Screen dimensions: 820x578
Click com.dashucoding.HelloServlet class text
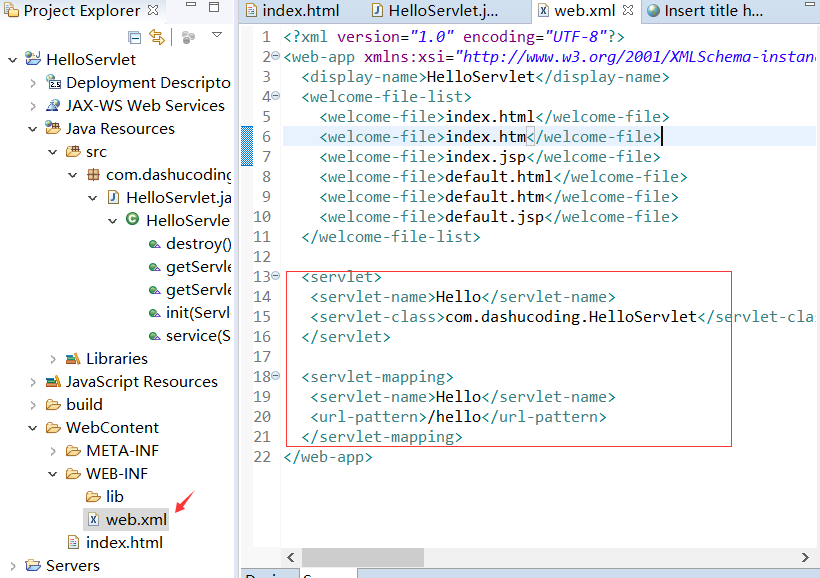571,317
